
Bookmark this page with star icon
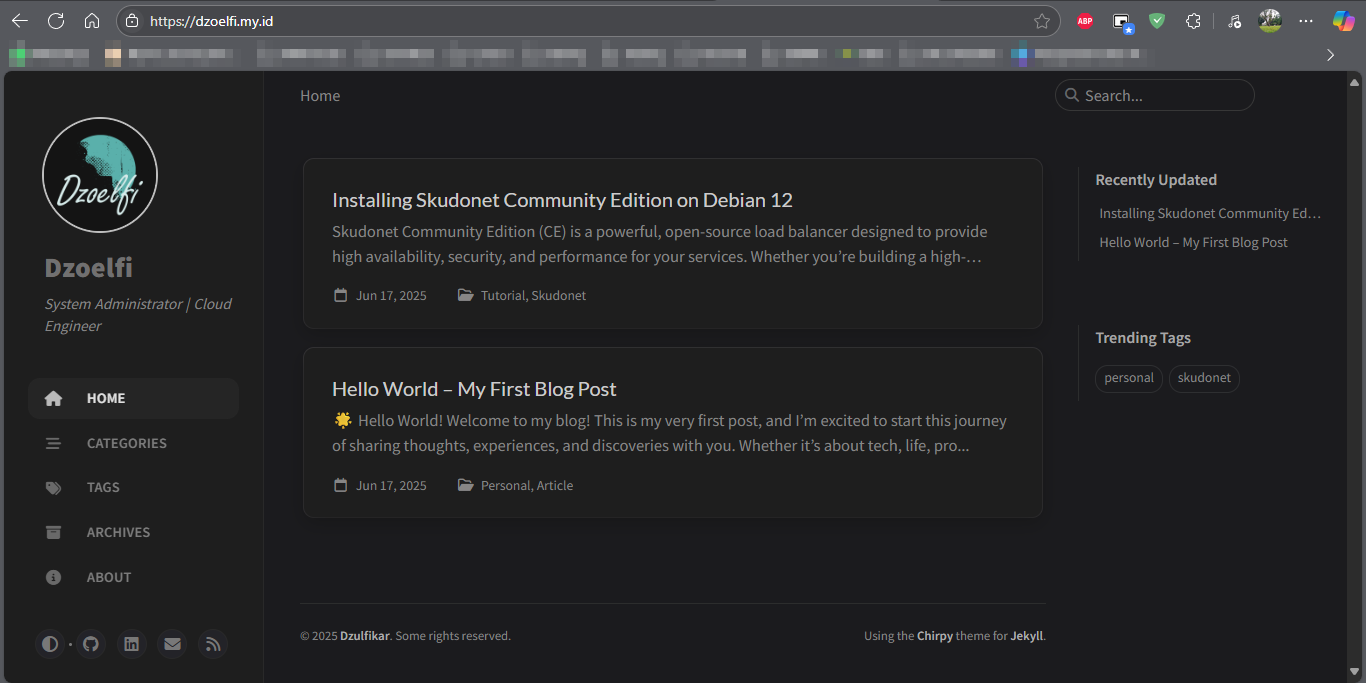1042,21
